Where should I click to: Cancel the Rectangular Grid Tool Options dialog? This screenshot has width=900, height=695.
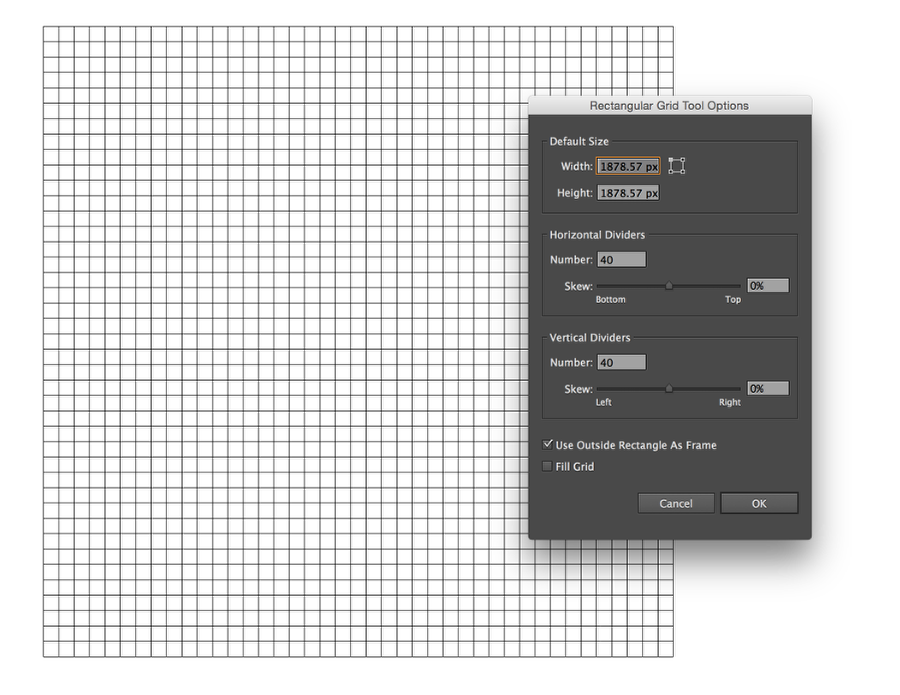pyautogui.click(x=676, y=503)
